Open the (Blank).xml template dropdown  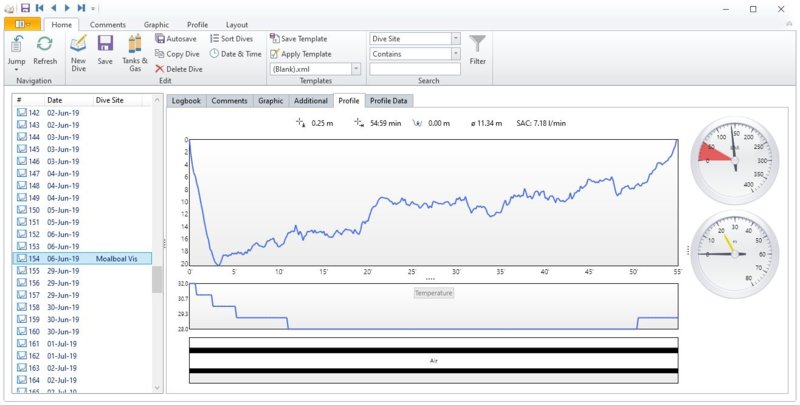(x=357, y=69)
